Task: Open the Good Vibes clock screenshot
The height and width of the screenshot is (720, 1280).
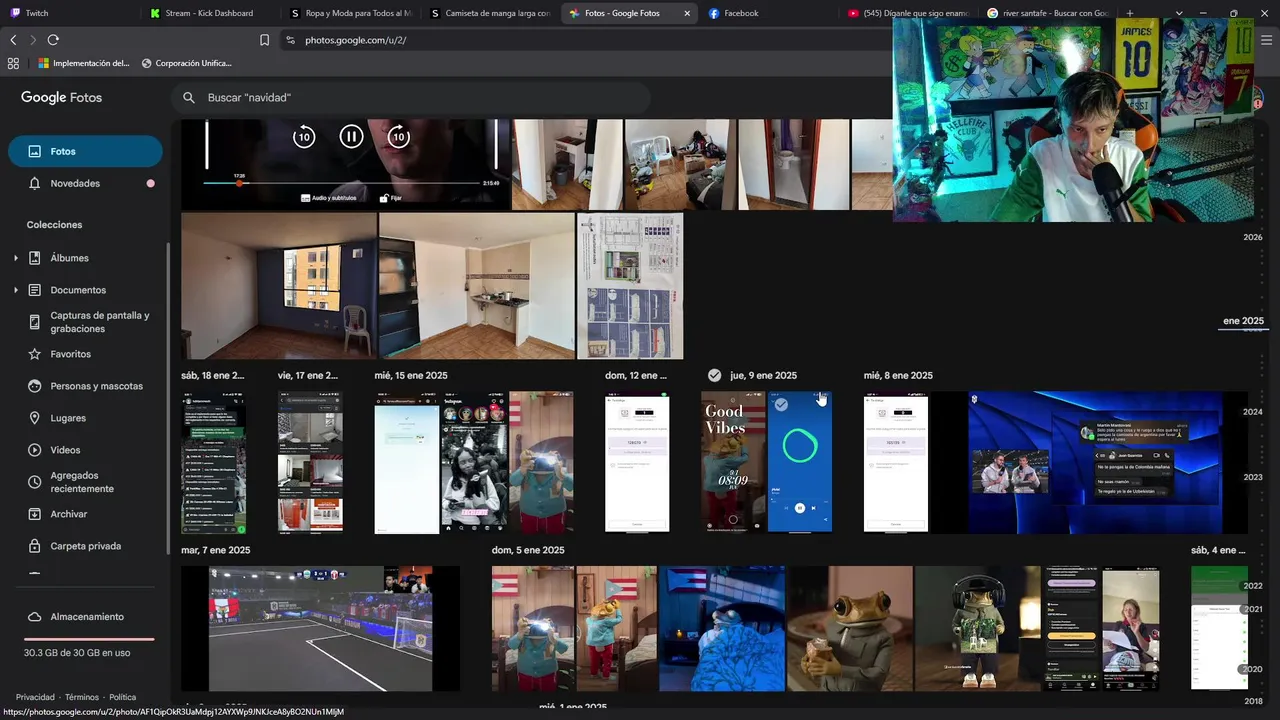Action: click(733, 462)
